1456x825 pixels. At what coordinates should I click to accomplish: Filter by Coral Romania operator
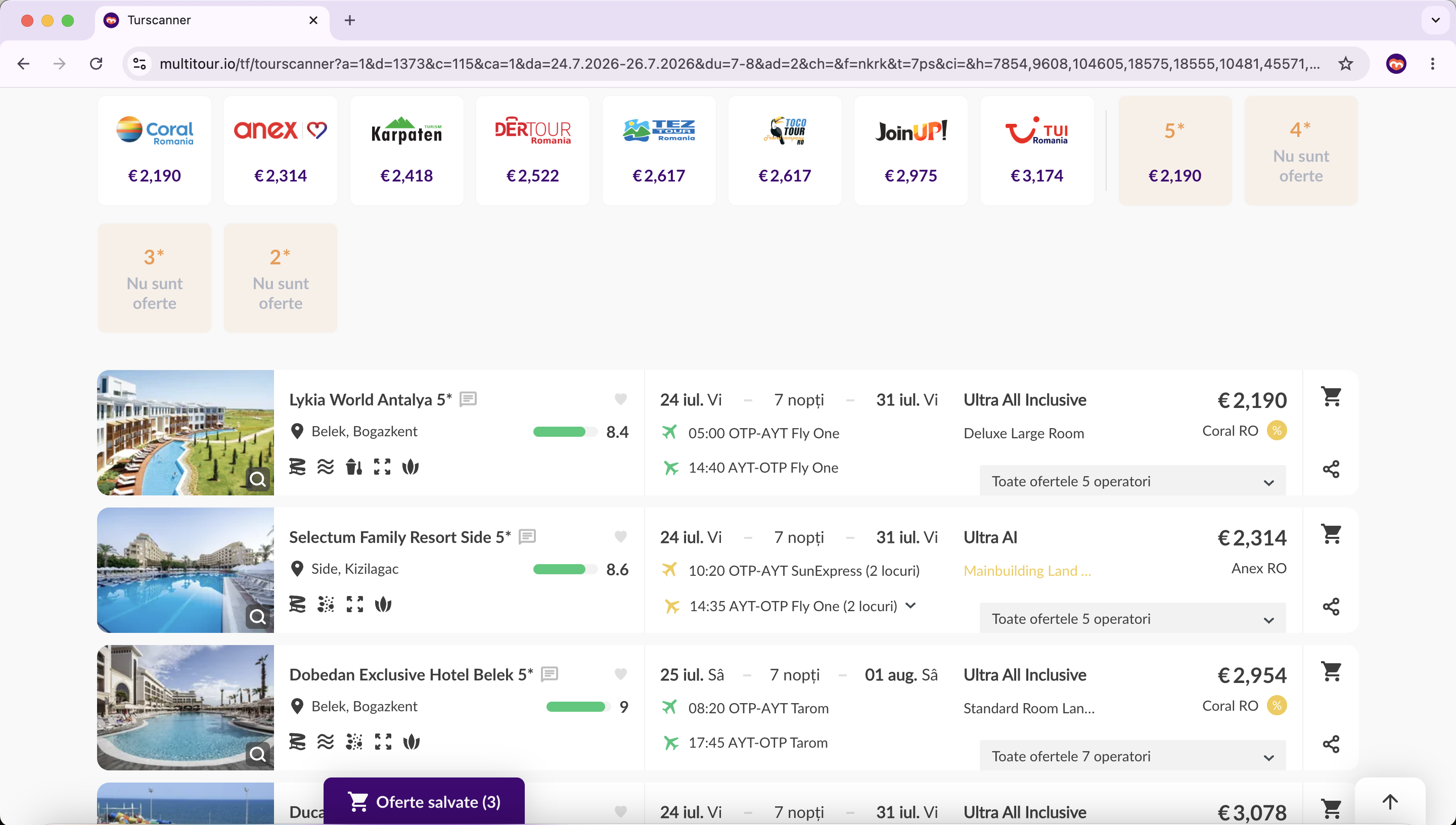[x=155, y=151]
